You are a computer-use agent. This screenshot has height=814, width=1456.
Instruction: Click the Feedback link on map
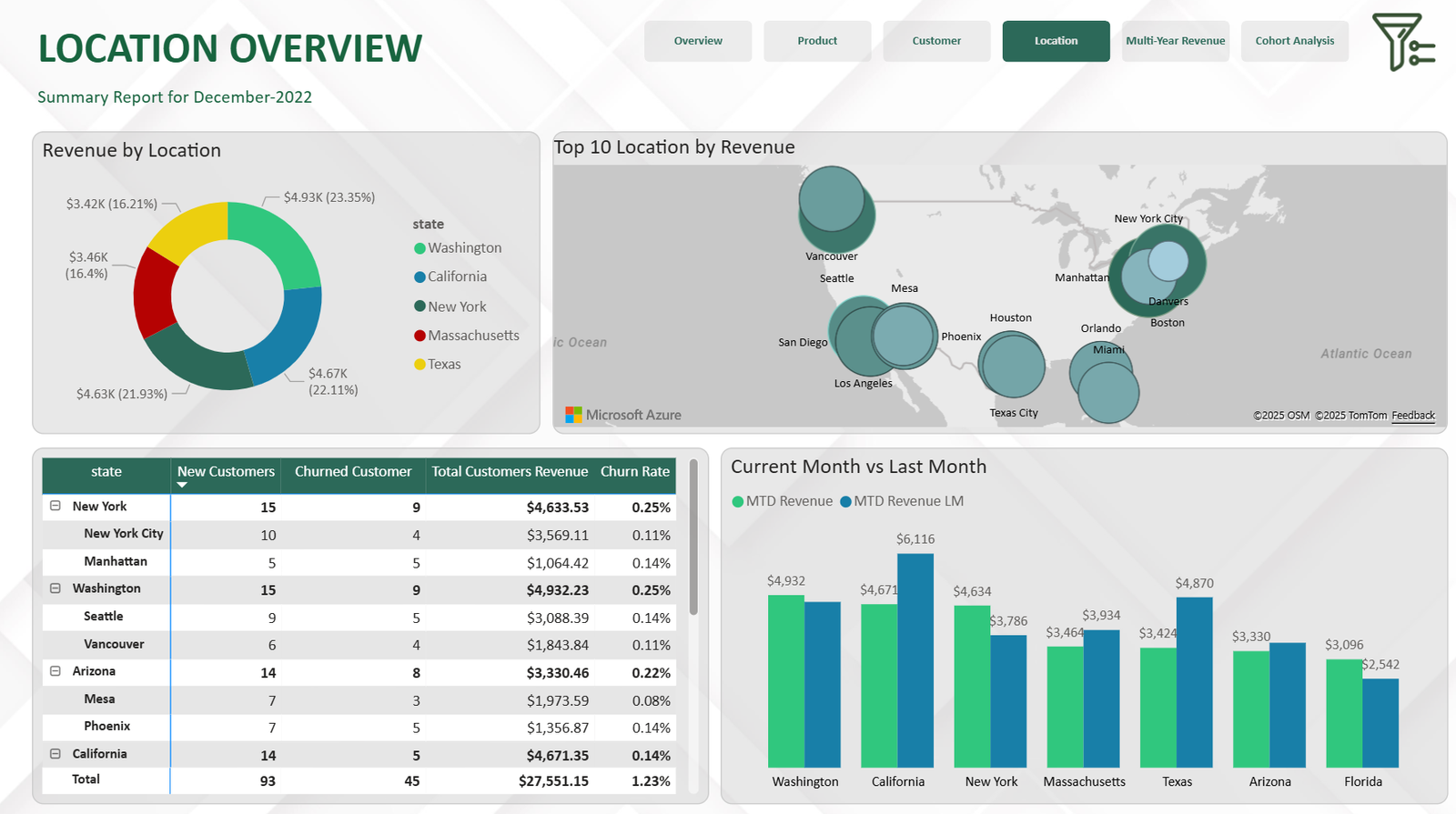[x=1412, y=416]
